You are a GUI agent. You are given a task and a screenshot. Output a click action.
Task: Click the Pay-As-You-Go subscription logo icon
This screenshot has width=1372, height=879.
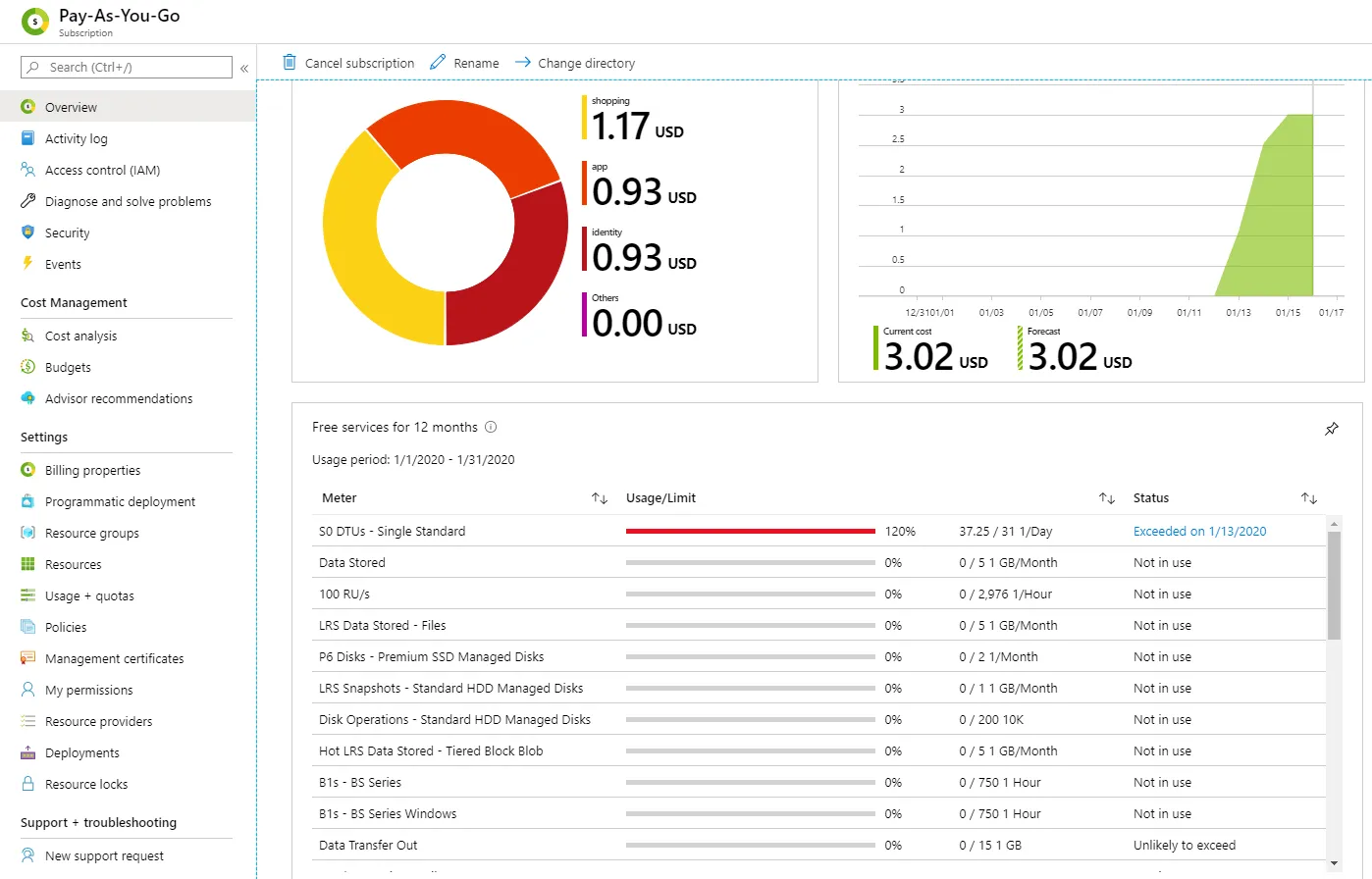coord(35,22)
